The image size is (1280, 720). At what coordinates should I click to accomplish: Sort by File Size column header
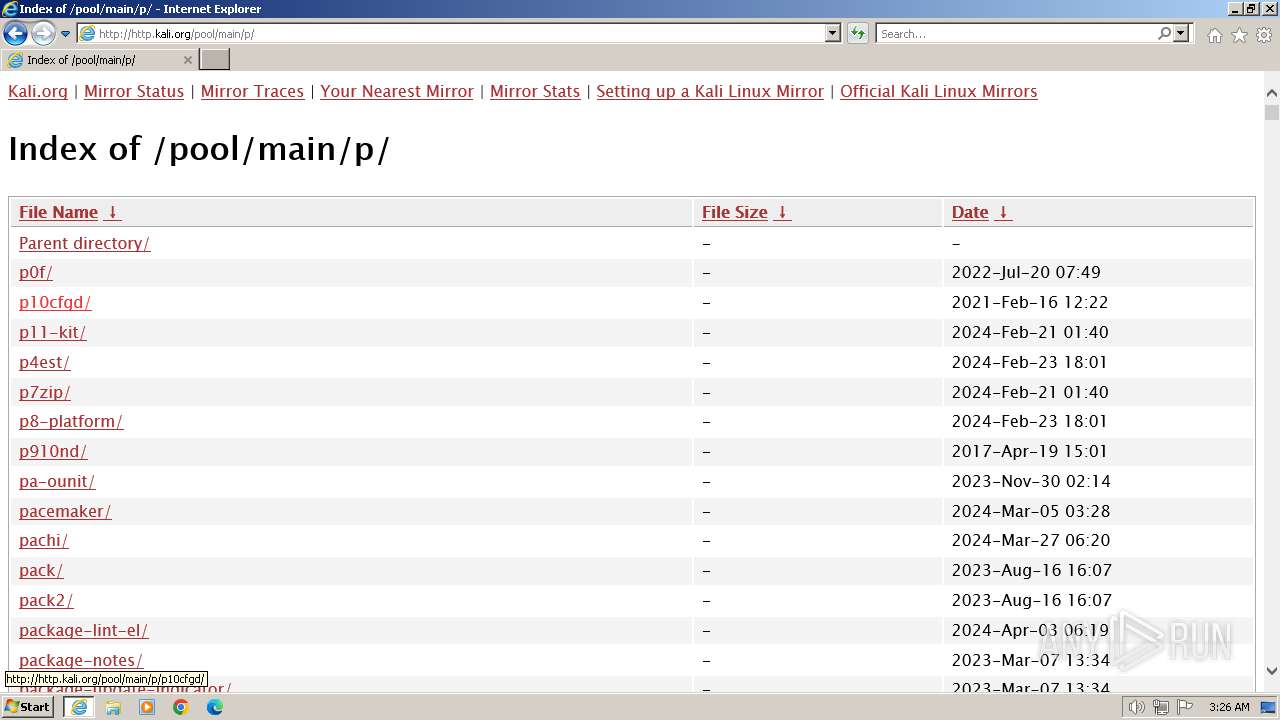click(x=735, y=212)
